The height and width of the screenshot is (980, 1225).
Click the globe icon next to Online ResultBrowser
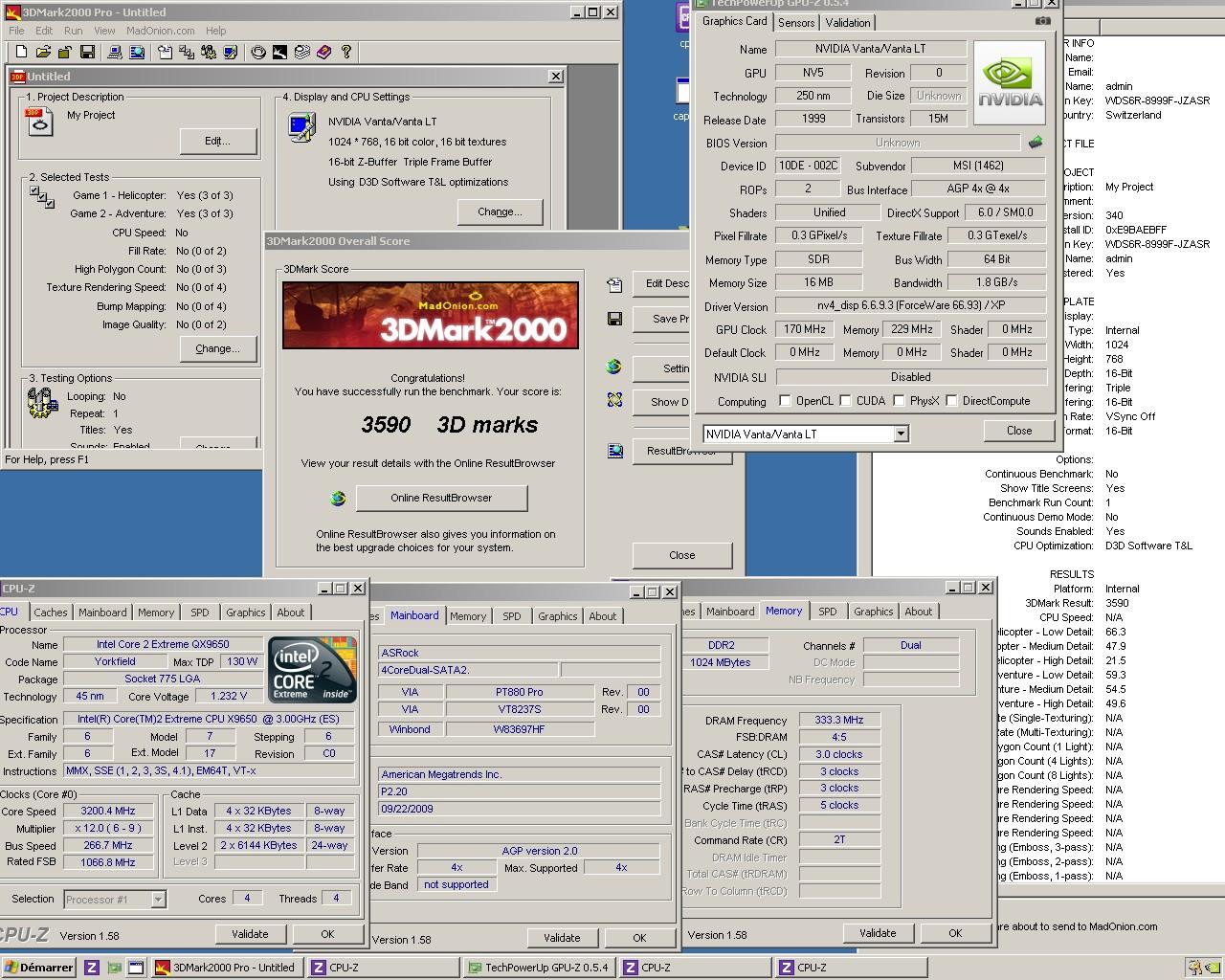[338, 498]
